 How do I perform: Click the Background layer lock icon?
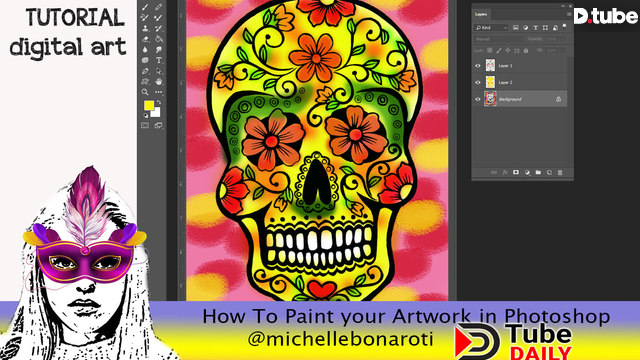tap(558, 99)
